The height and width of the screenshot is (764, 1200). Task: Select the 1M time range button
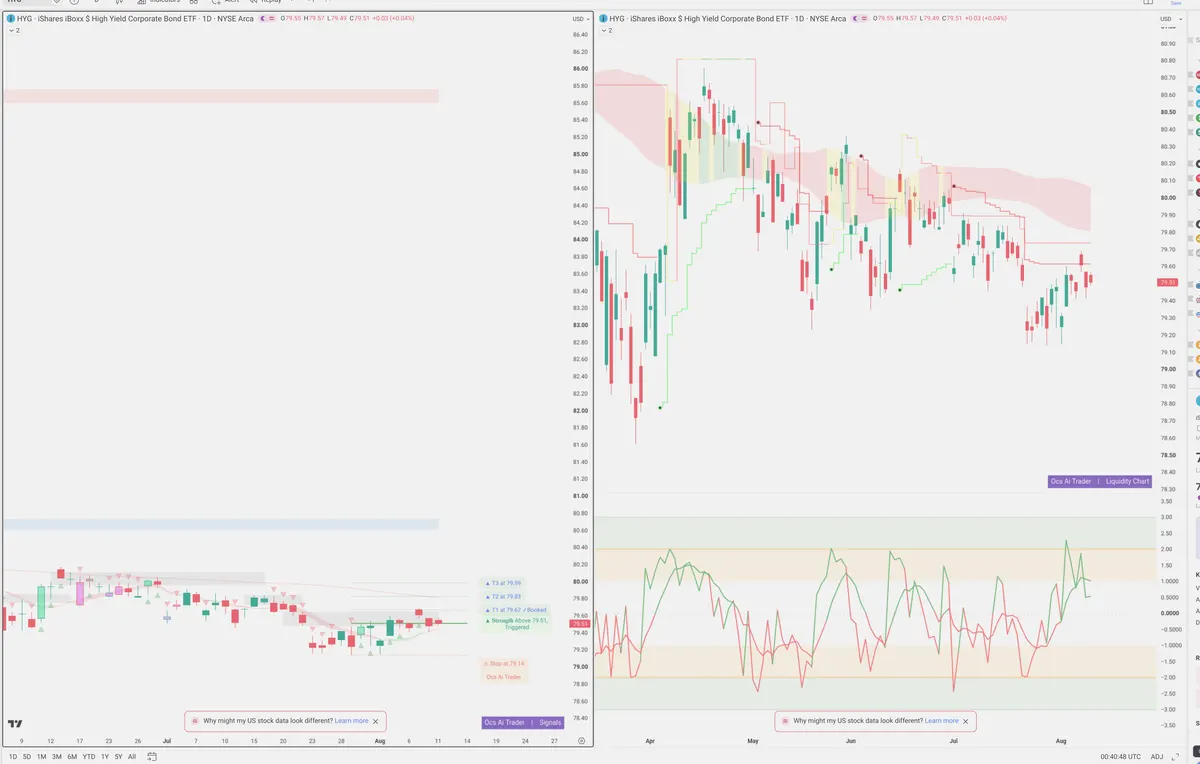coord(41,756)
